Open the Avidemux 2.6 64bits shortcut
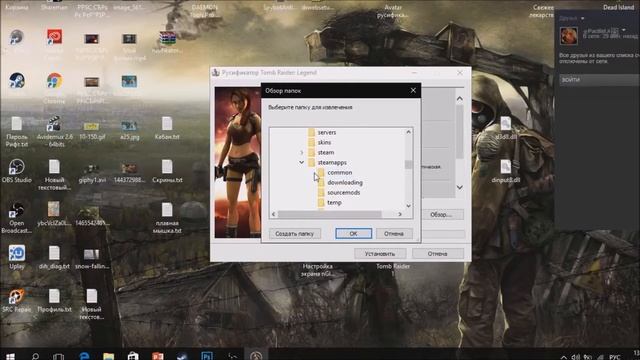This screenshot has height=360, width=640. [54, 124]
